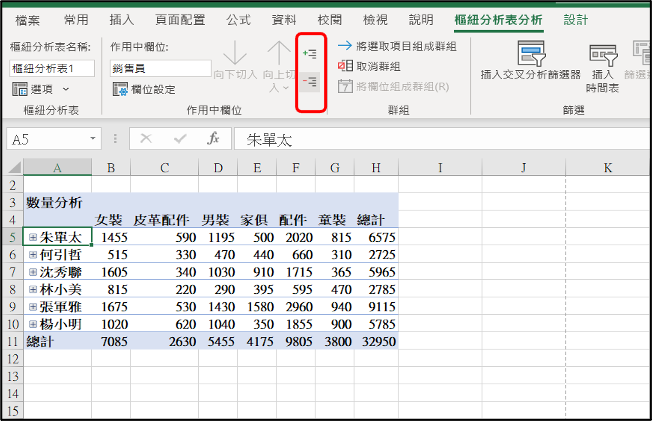
Task: Open the Name Box dropdown arrow
Action: click(x=93, y=138)
